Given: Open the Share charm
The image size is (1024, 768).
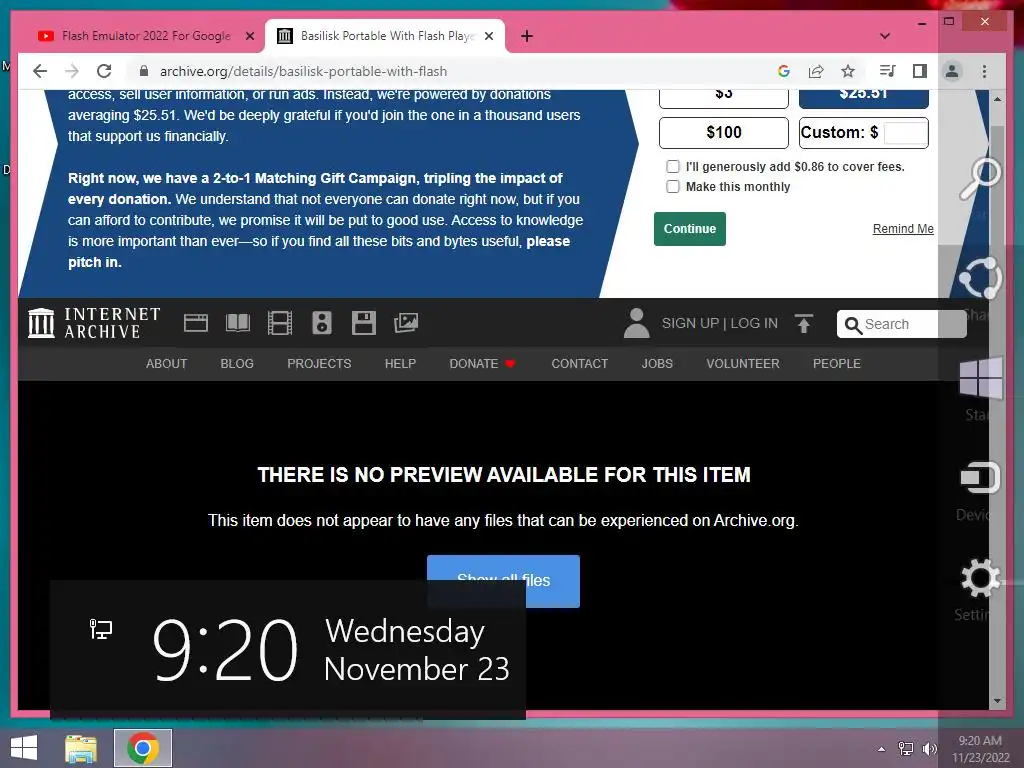Looking at the screenshot, I should [980, 279].
